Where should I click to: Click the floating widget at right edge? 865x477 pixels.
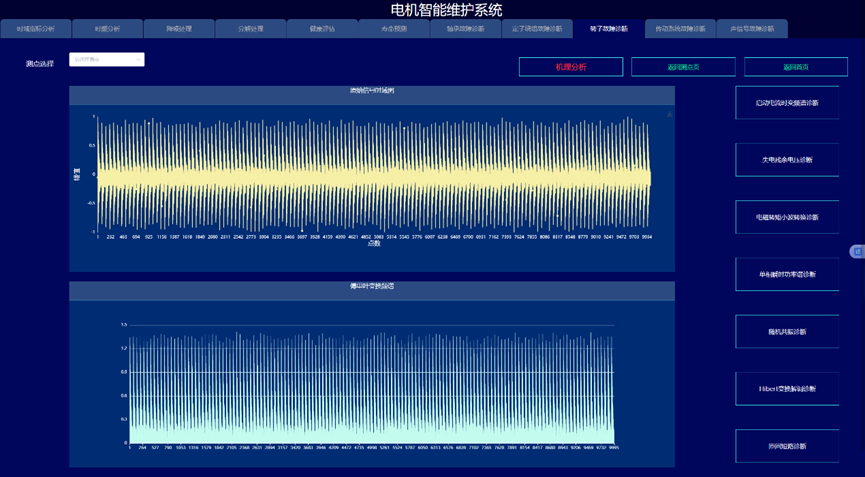(857, 251)
